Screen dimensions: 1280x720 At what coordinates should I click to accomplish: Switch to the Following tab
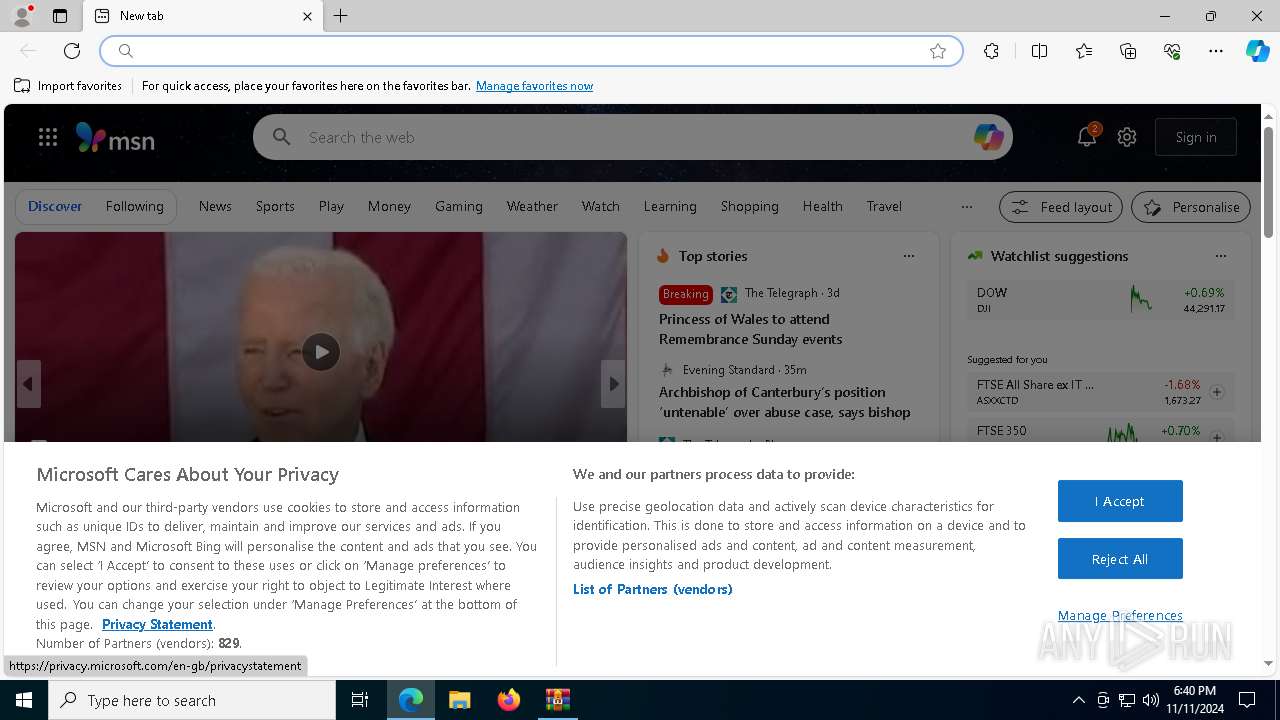tap(134, 207)
